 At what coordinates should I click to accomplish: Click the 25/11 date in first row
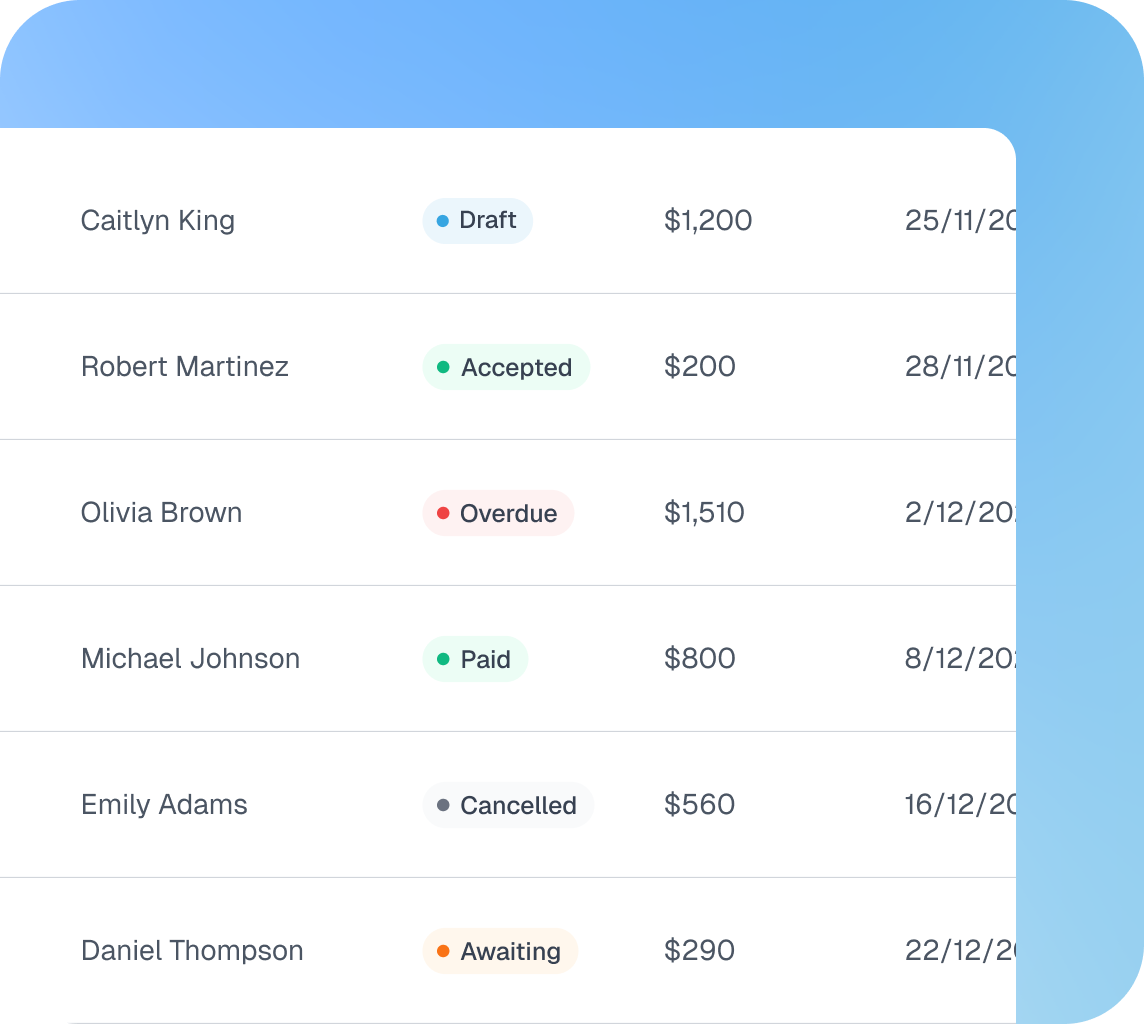click(960, 220)
